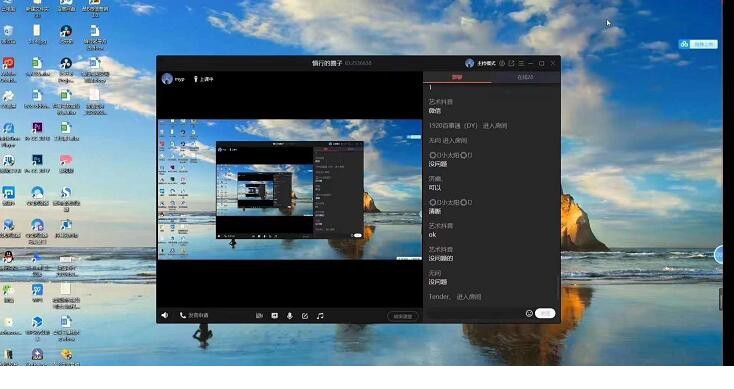Image resolution: width=734 pixels, height=389 pixels.
Task: Select the pink shortcut icon beside Photoshop
Action: click(66, 163)
